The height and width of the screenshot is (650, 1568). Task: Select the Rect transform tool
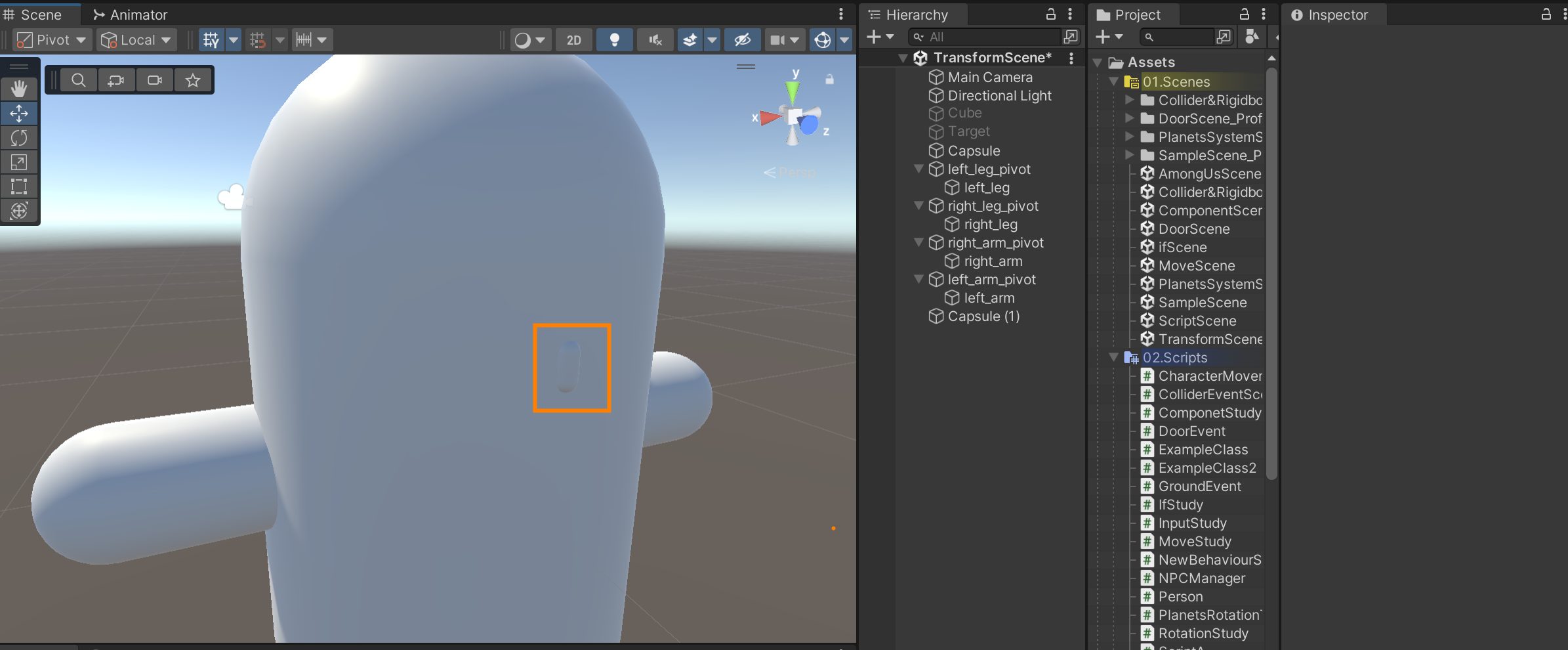coord(19,186)
